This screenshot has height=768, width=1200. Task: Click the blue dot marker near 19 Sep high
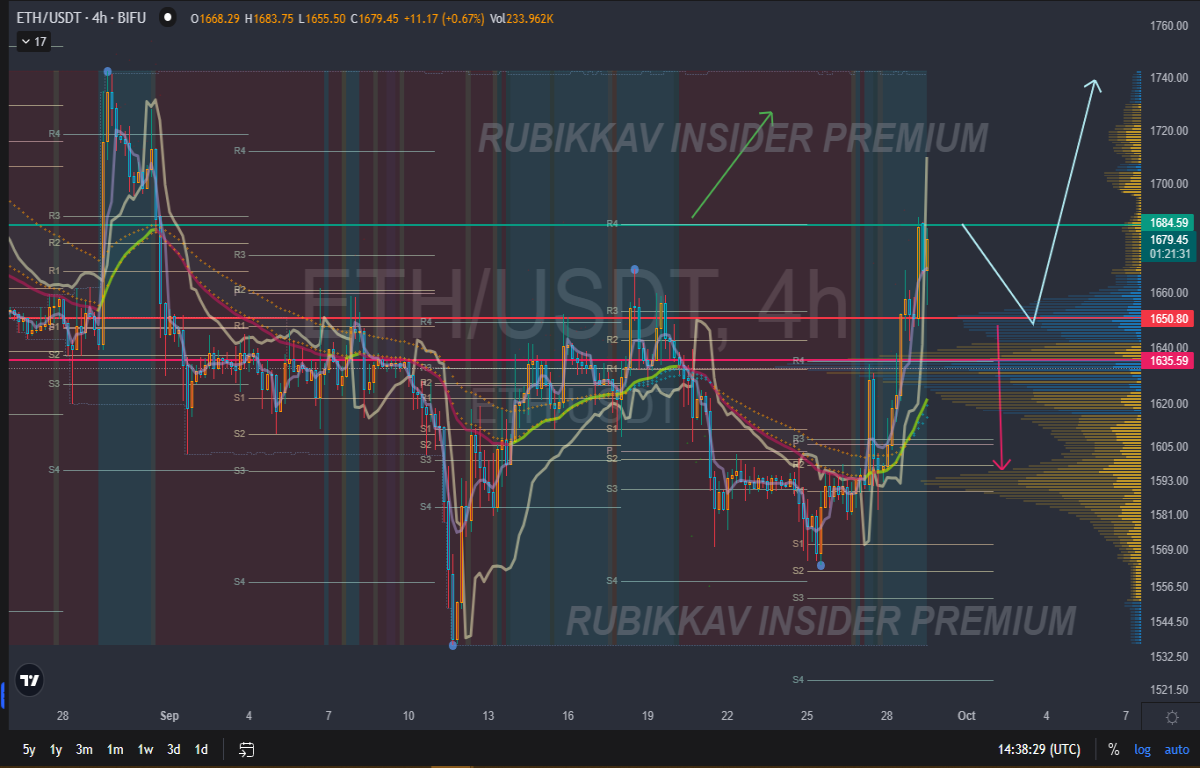click(635, 269)
